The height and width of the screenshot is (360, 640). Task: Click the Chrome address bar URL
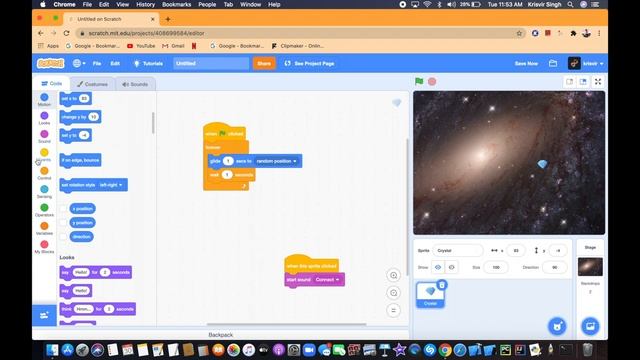tap(147, 33)
